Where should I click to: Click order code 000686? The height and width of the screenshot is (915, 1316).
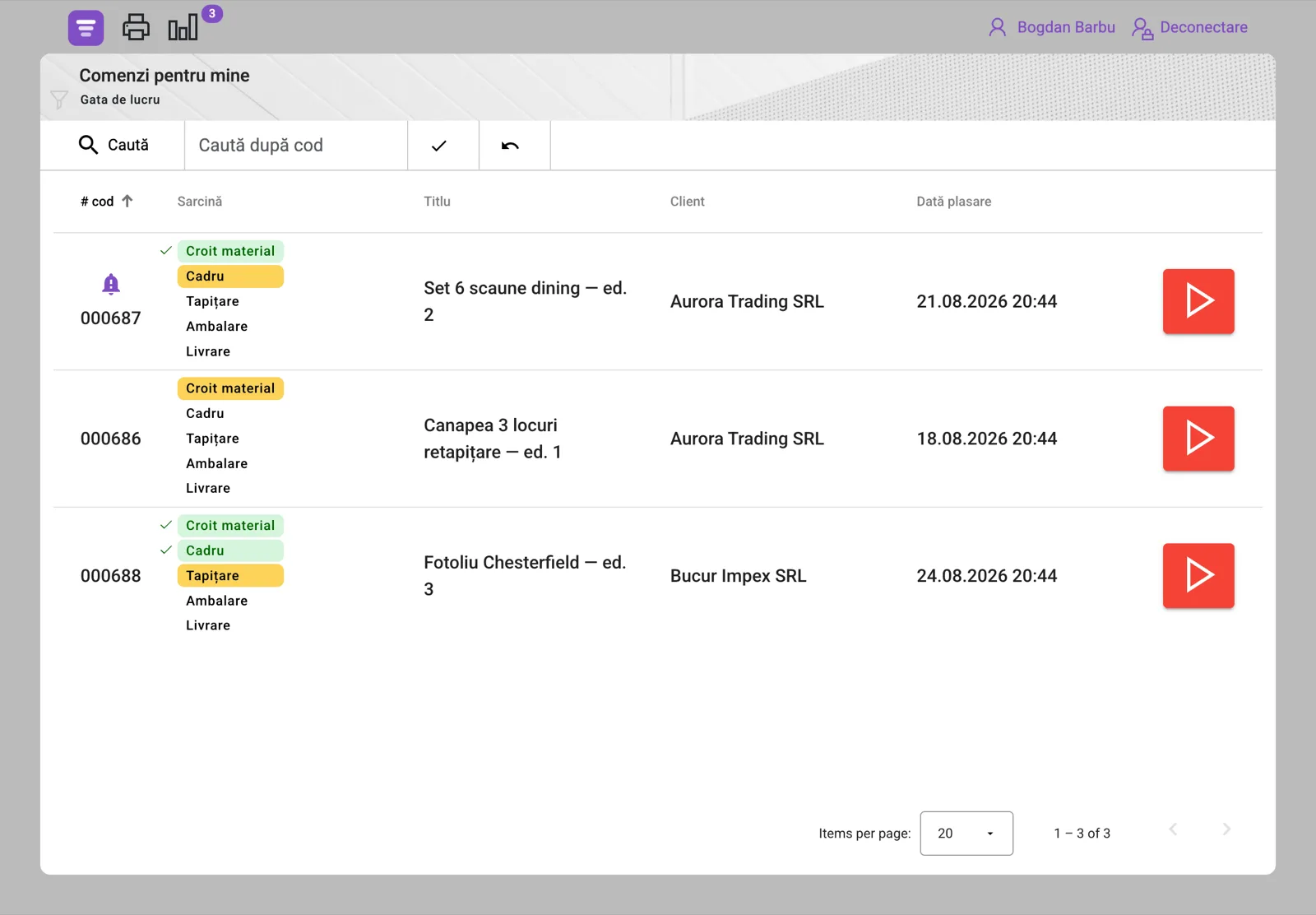[x=111, y=439]
